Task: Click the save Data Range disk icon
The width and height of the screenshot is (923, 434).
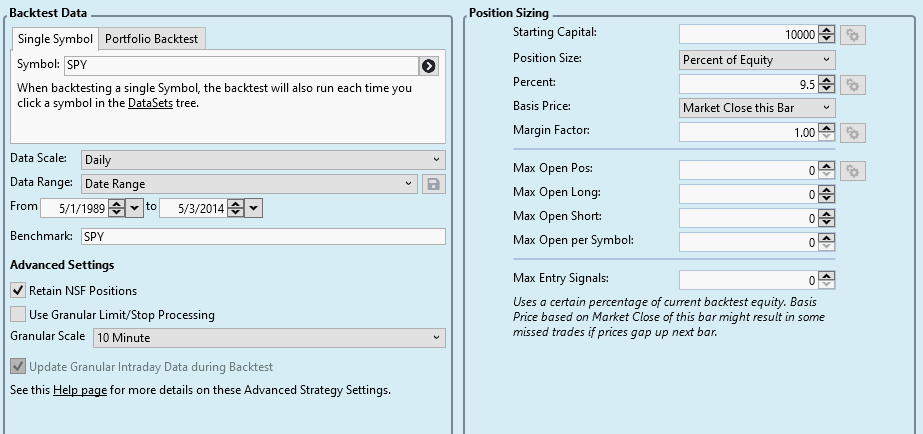Action: [435, 184]
